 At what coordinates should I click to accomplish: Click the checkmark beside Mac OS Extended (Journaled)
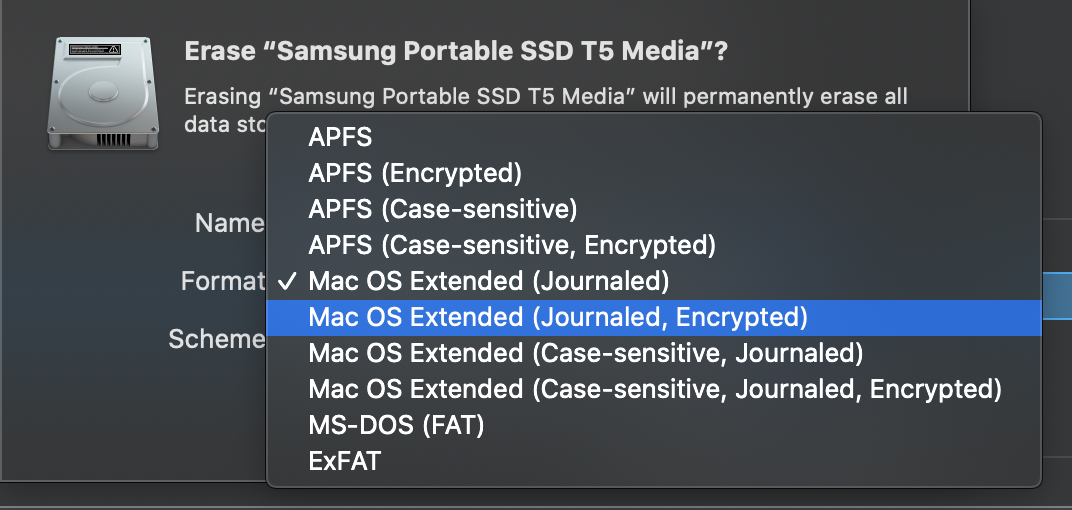click(287, 280)
